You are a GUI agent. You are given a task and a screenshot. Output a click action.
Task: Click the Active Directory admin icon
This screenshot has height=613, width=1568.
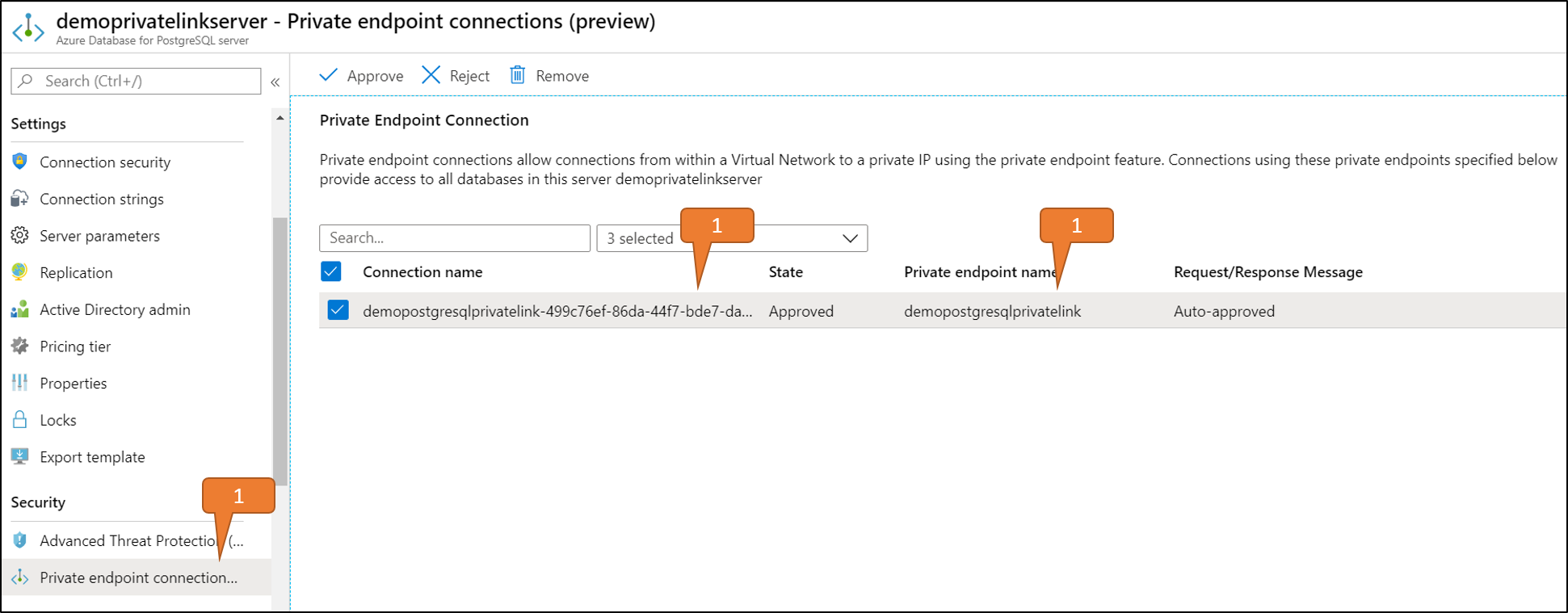pyautogui.click(x=20, y=309)
